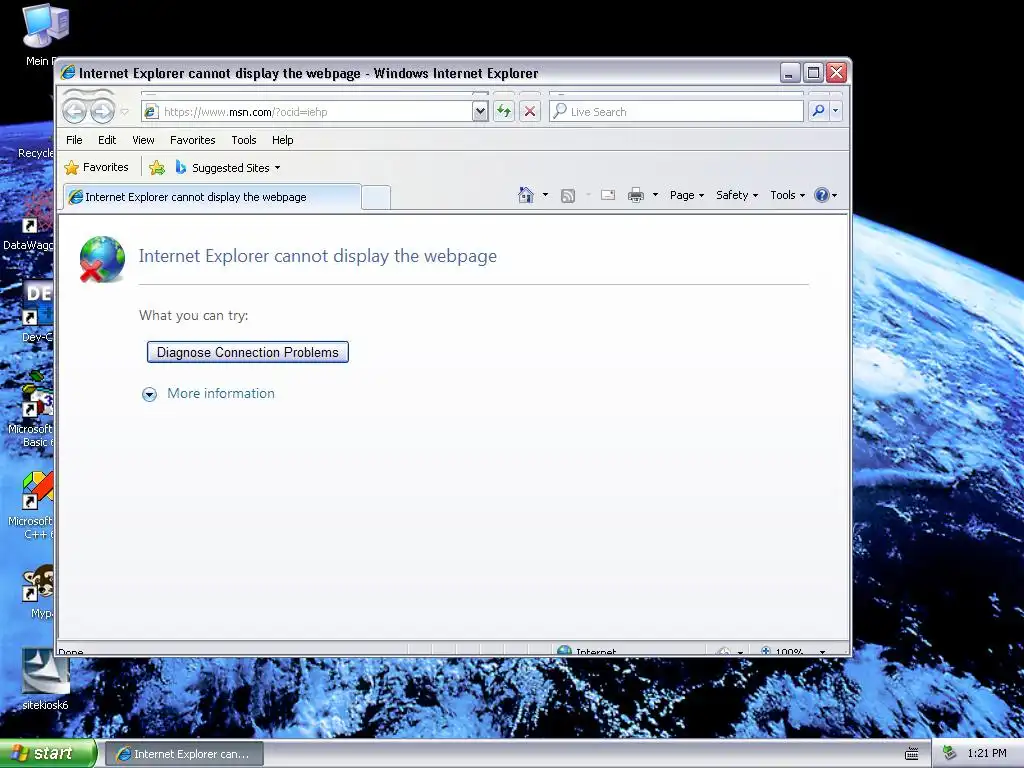Image resolution: width=1024 pixels, height=768 pixels.
Task: Click the RSS Feeds icon
Action: 568,195
